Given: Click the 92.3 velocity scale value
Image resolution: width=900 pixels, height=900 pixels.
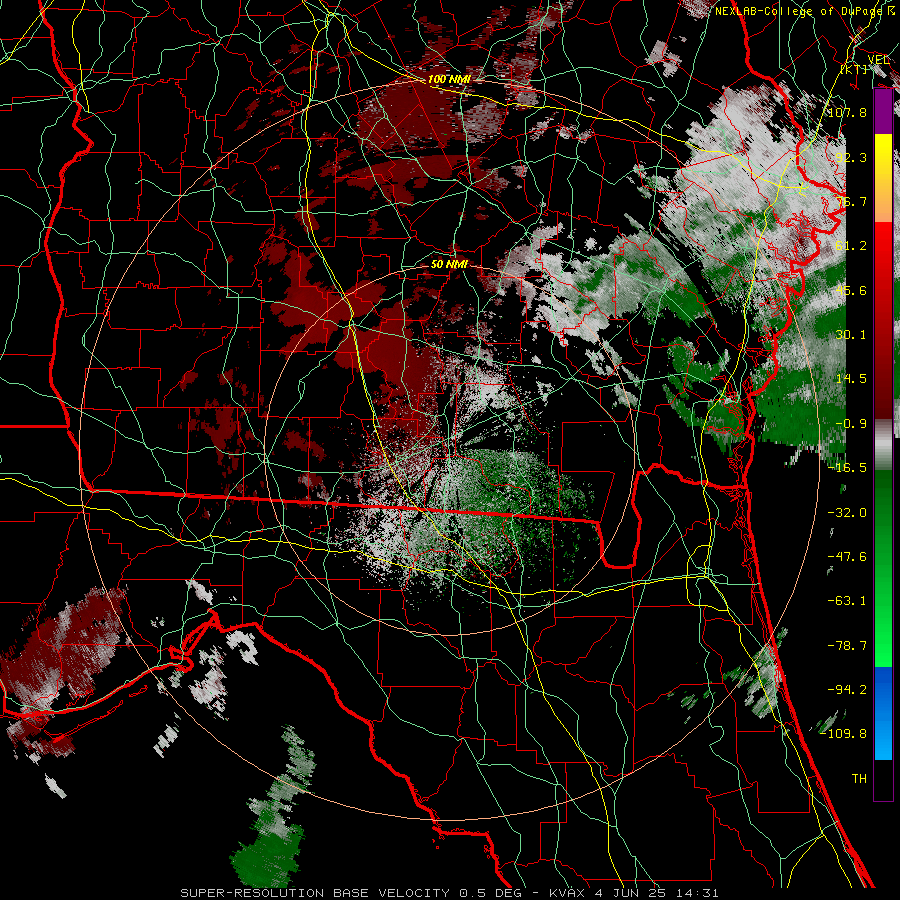Looking at the screenshot, I should click(851, 157).
